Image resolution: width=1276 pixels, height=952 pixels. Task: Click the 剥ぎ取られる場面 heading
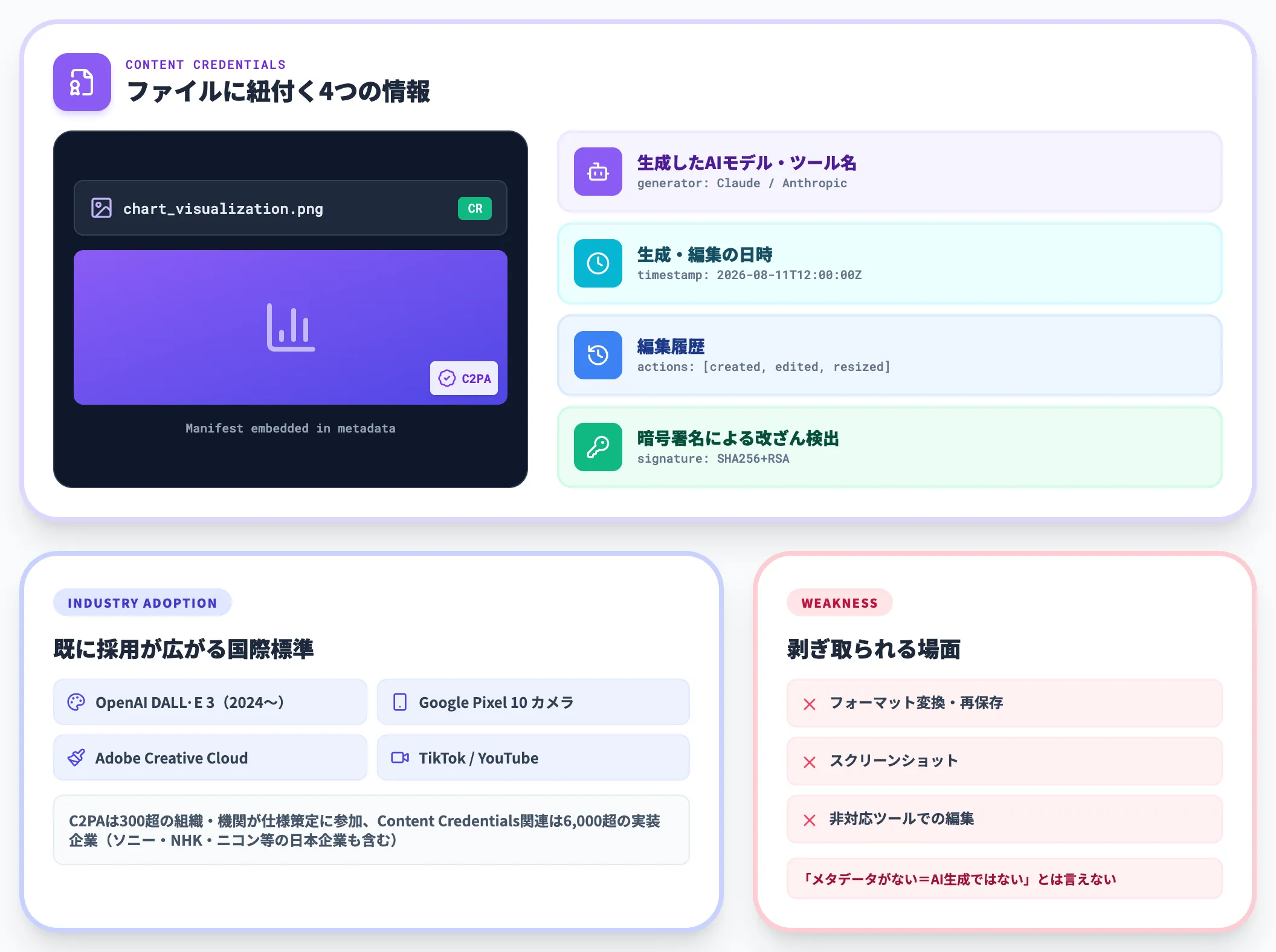coord(874,649)
